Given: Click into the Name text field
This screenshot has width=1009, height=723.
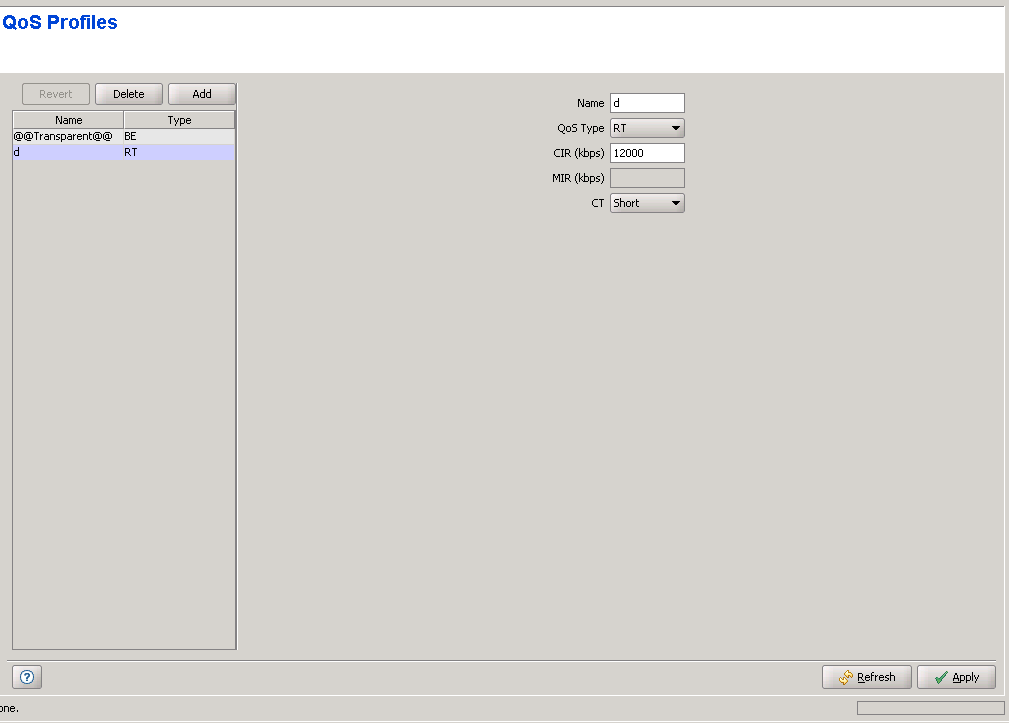Looking at the screenshot, I should pos(646,103).
